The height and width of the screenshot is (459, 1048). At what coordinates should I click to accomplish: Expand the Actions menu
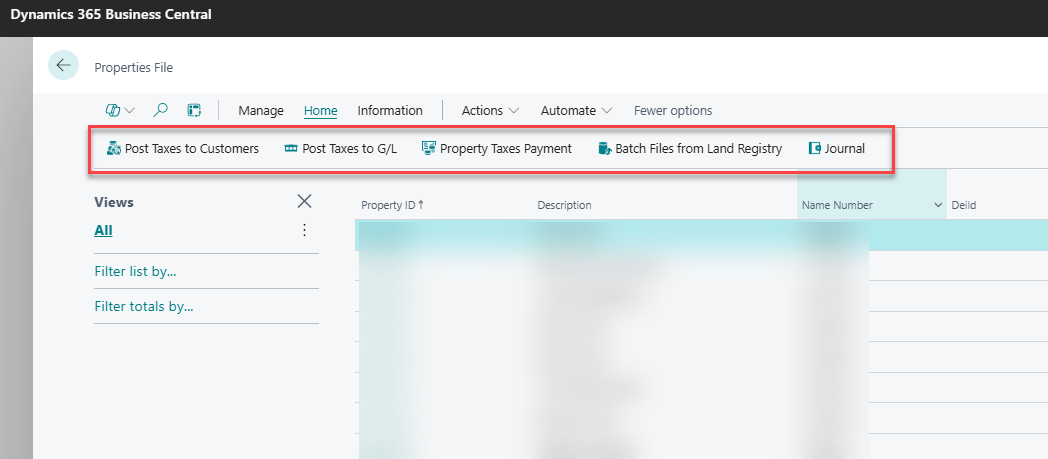(490, 110)
